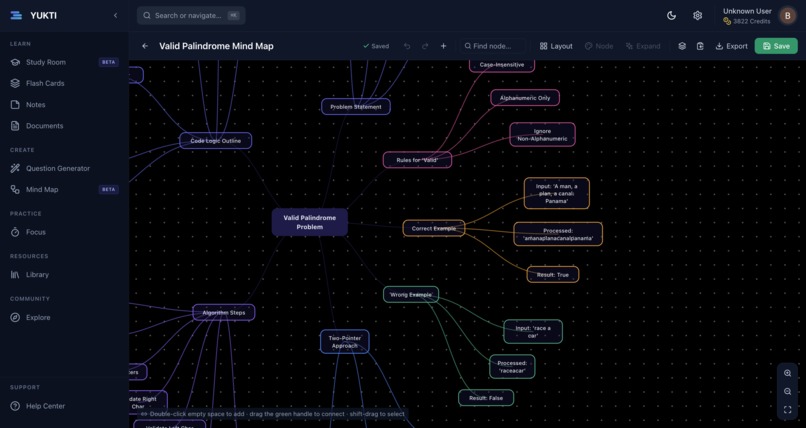The width and height of the screenshot is (806, 428).
Task: Fit view with fullscreen icon
Action: point(787,410)
